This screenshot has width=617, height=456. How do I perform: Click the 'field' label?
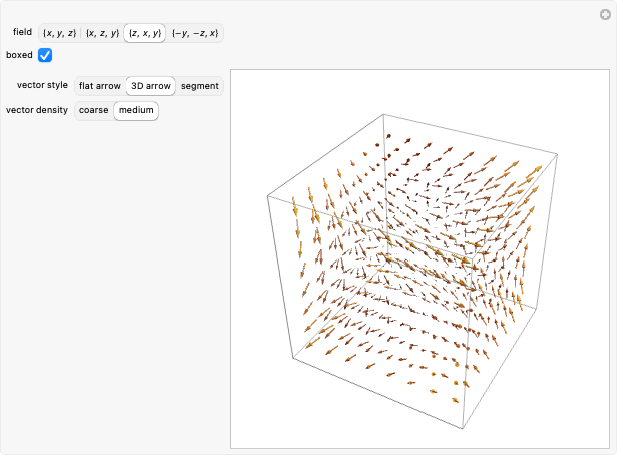tap(22, 33)
